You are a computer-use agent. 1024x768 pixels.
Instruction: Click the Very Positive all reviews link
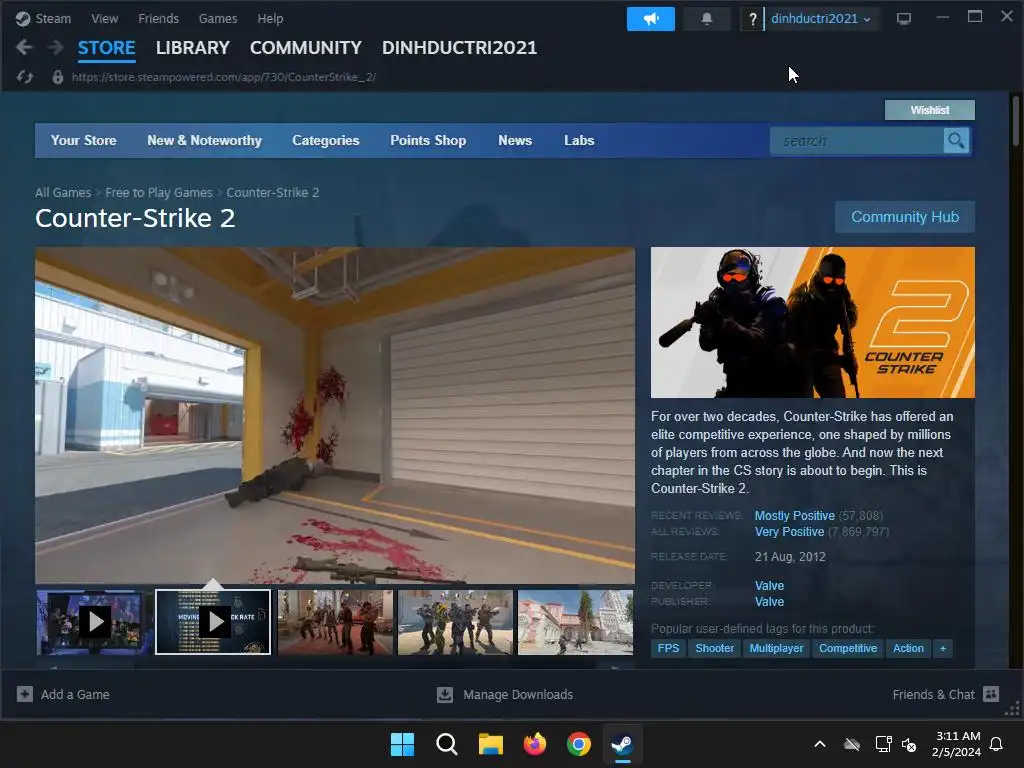(789, 532)
